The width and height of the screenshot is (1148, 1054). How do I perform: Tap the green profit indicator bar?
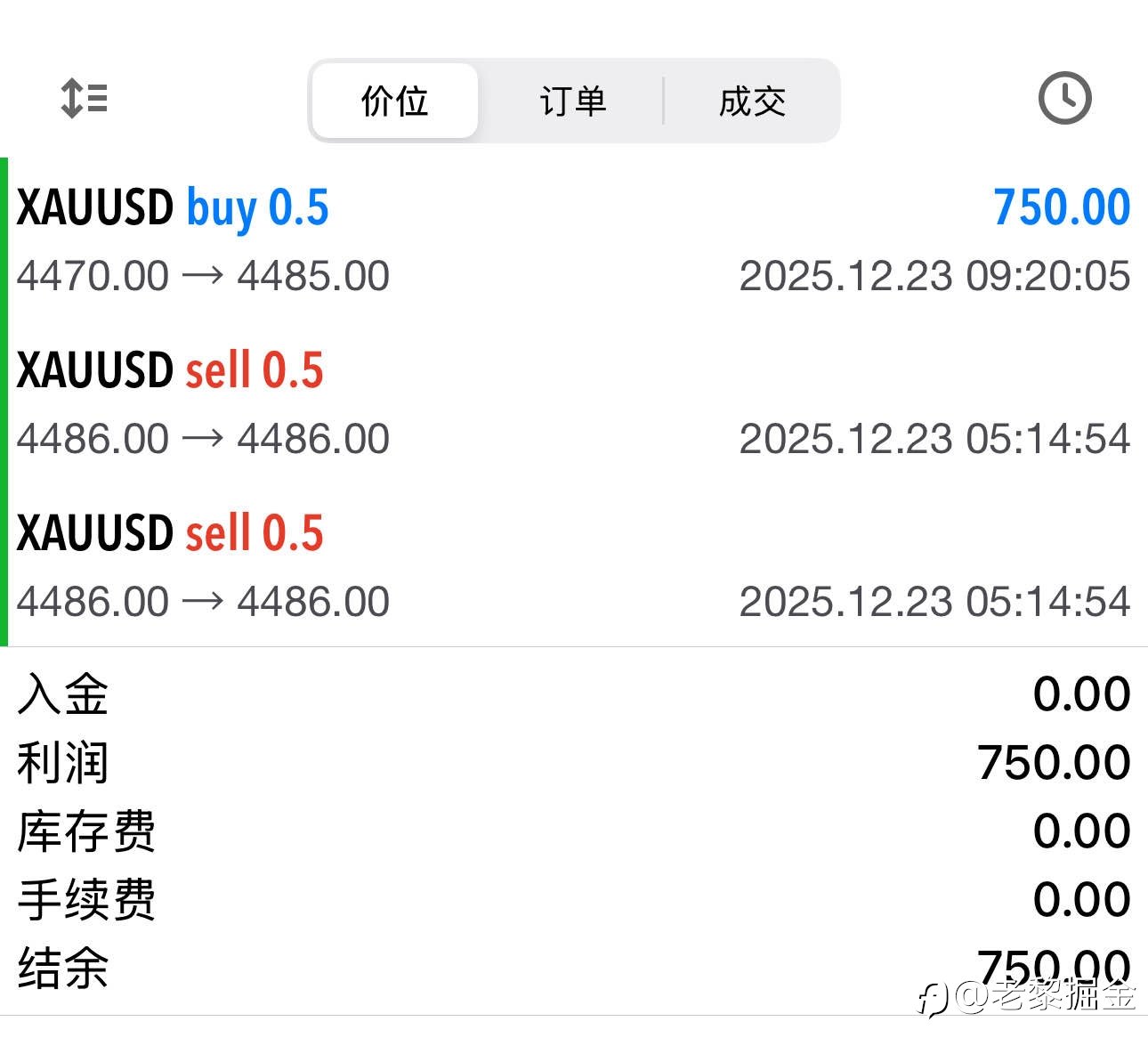pyautogui.click(x=4, y=402)
